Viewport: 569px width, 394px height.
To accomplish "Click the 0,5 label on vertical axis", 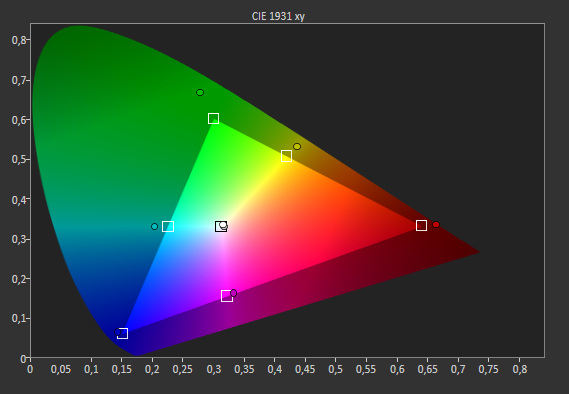I will click(19, 160).
